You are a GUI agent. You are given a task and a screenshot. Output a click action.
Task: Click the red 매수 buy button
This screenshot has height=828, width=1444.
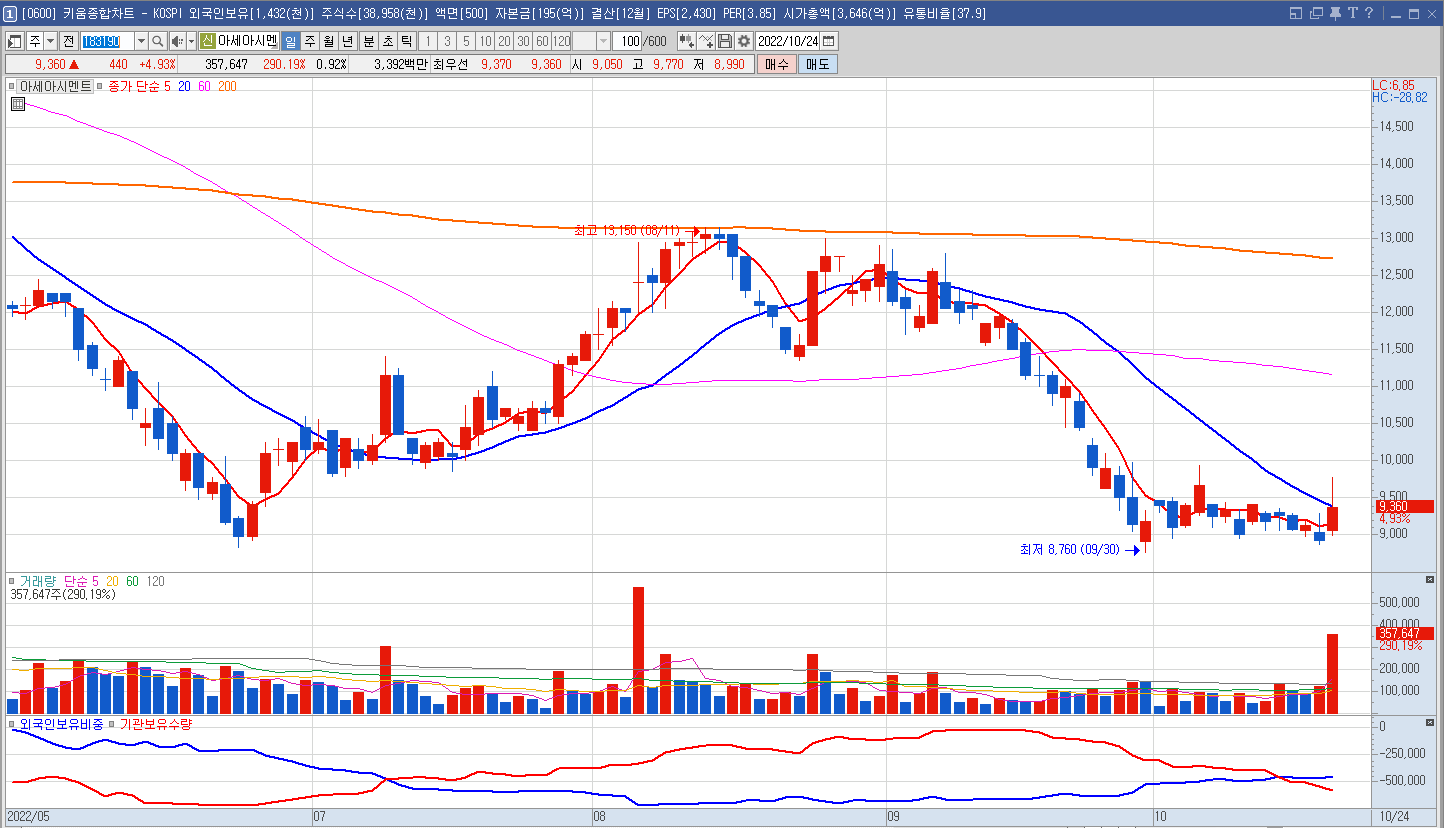[776, 64]
